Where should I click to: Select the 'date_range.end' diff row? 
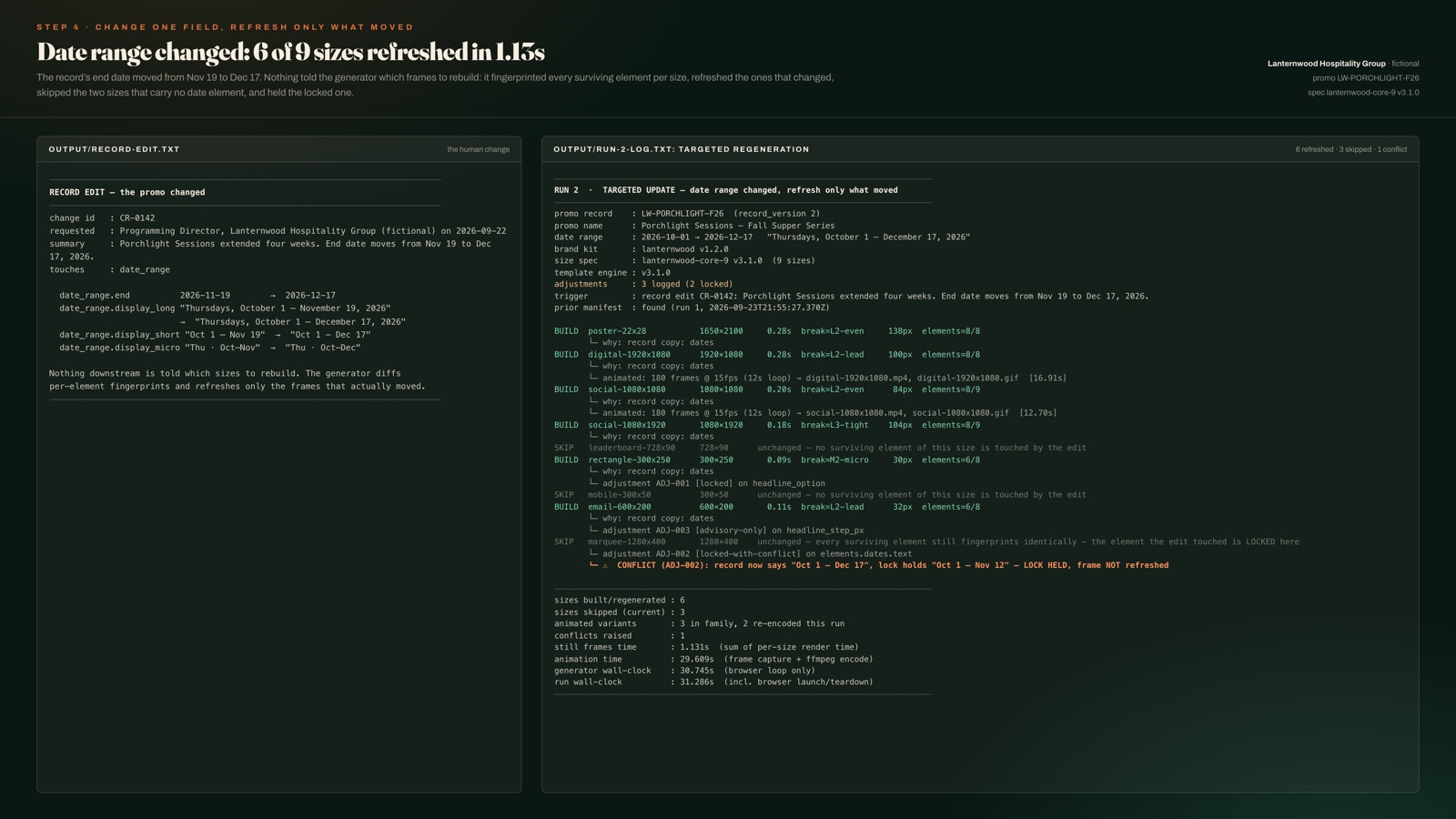tap(197, 296)
